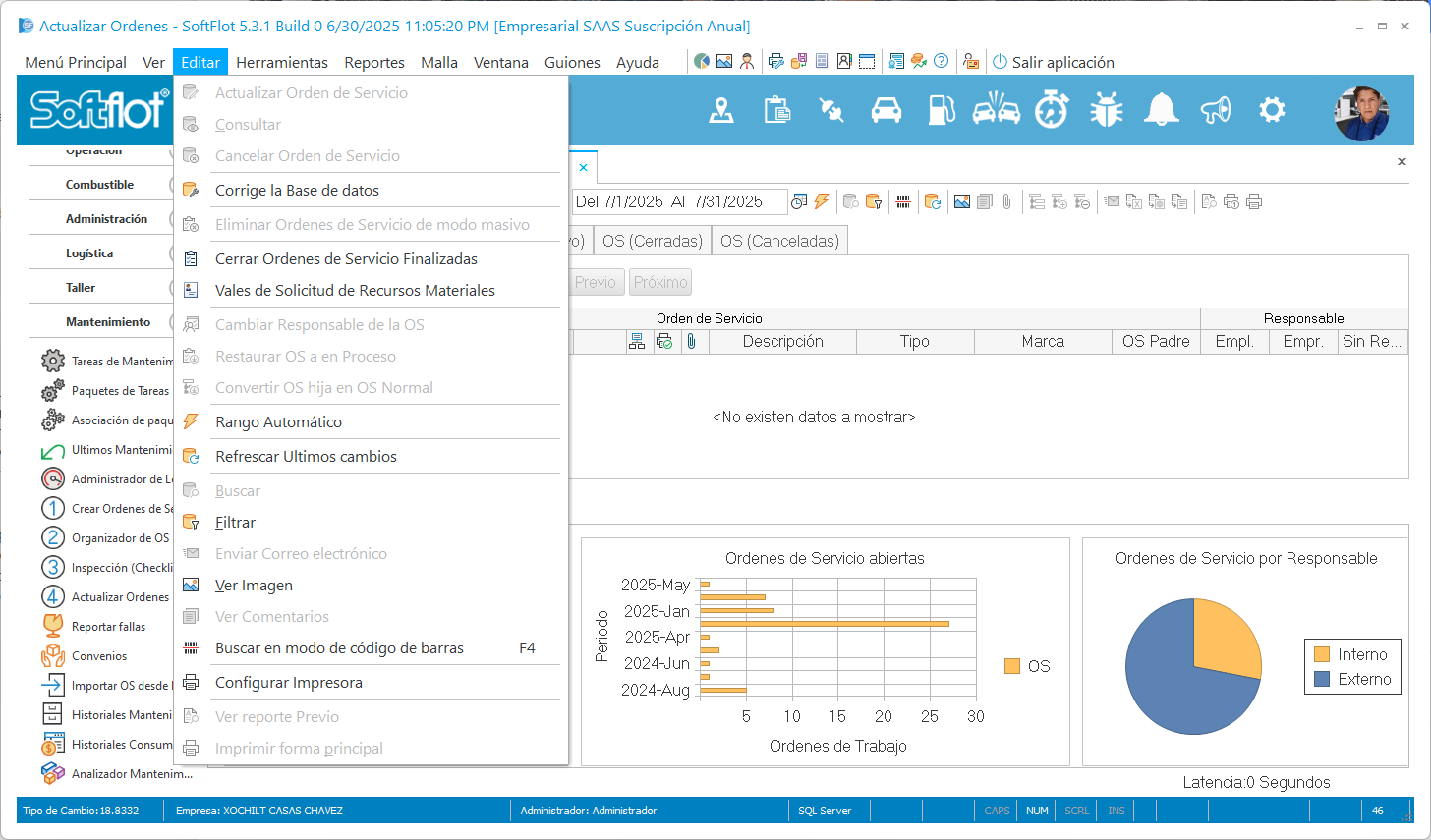Click the fuel pump icon in header
The width and height of the screenshot is (1431, 840).
[941, 110]
